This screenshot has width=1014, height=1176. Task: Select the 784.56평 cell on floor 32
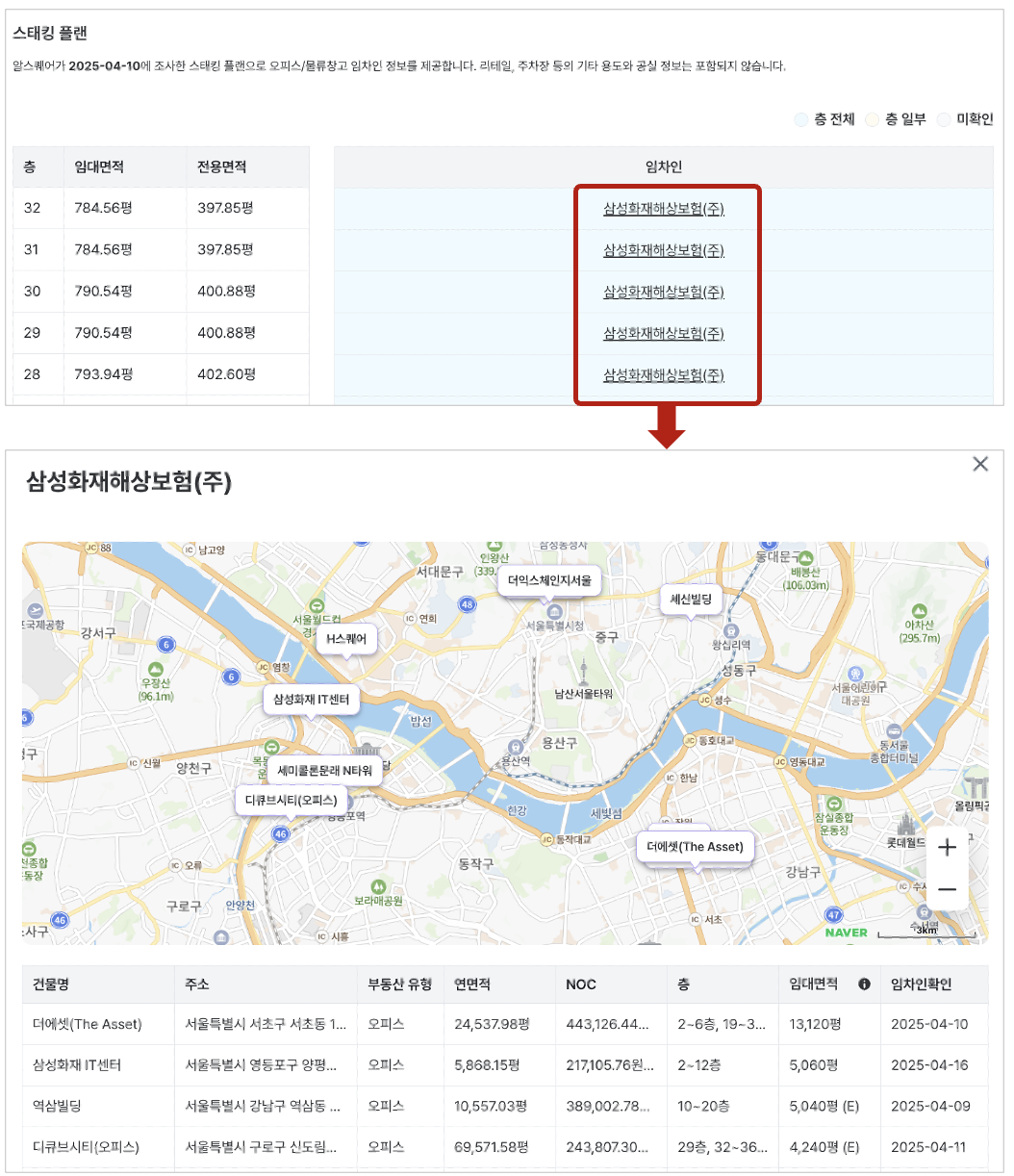pos(124,208)
